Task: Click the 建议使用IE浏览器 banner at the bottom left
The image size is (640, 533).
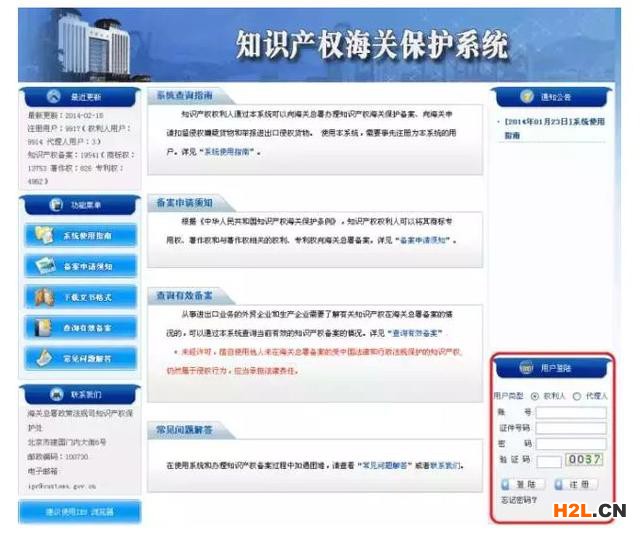Action: coord(79,511)
